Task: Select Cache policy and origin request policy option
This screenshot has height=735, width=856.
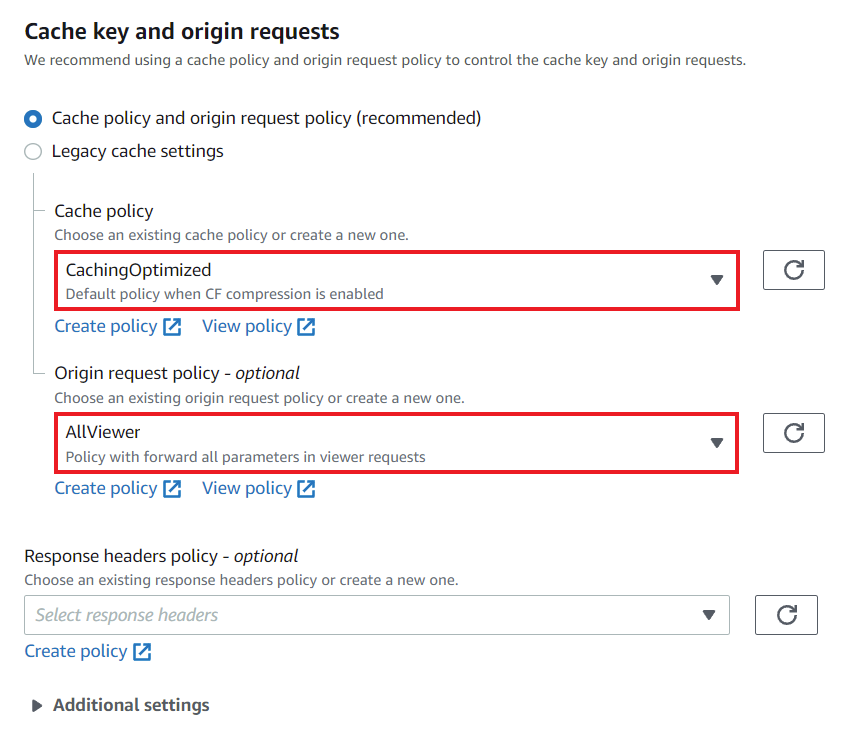Action: click(31, 118)
